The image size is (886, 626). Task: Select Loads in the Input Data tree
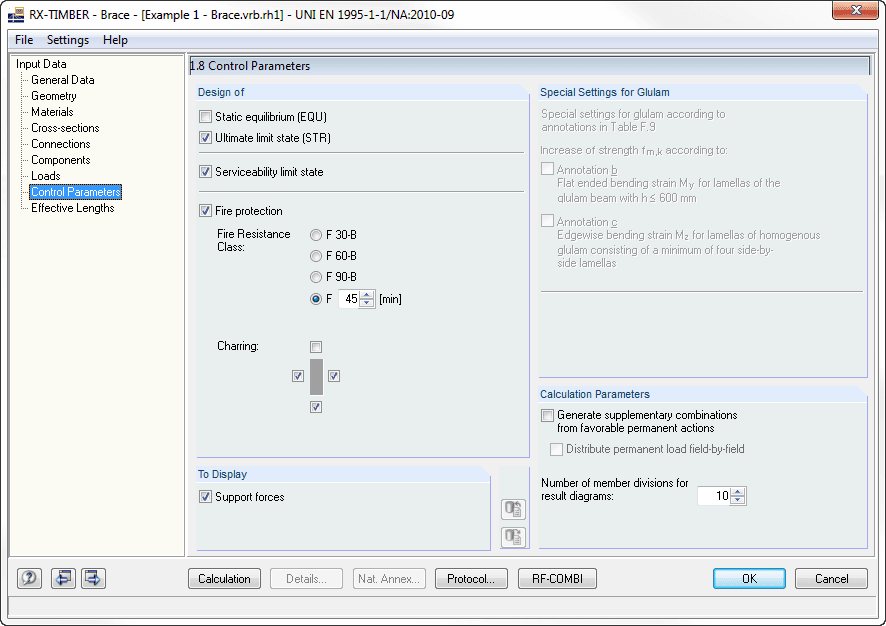pos(45,175)
